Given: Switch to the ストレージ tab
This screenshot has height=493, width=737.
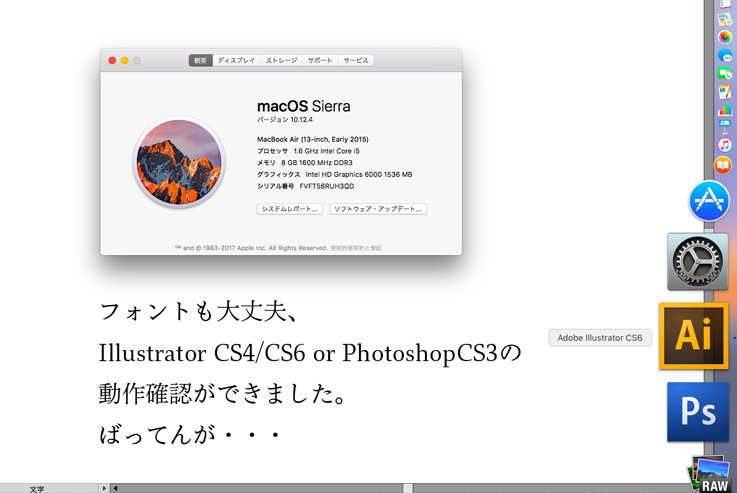Looking at the screenshot, I should point(281,60).
